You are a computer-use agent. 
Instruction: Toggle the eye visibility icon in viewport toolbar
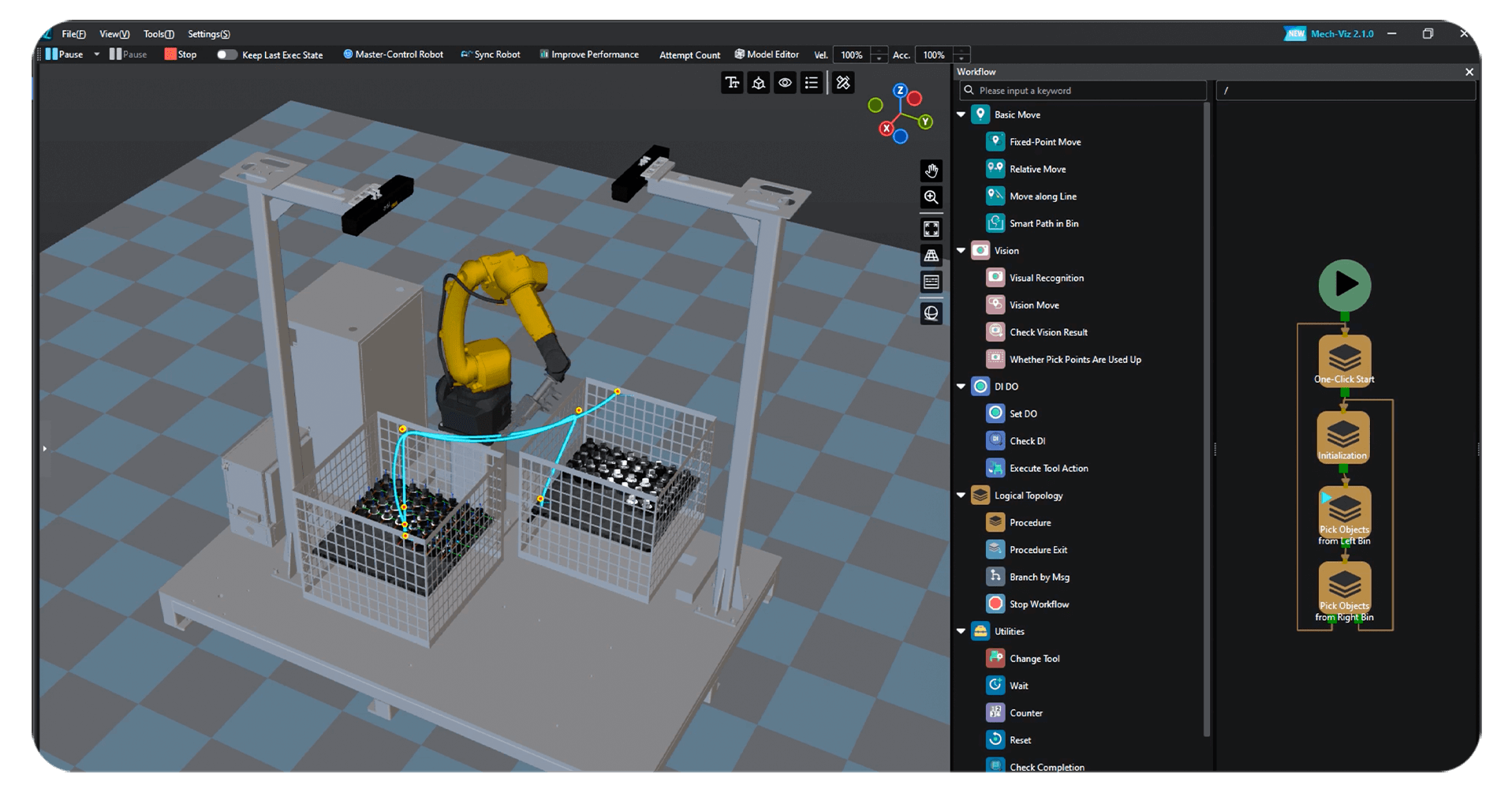point(785,83)
